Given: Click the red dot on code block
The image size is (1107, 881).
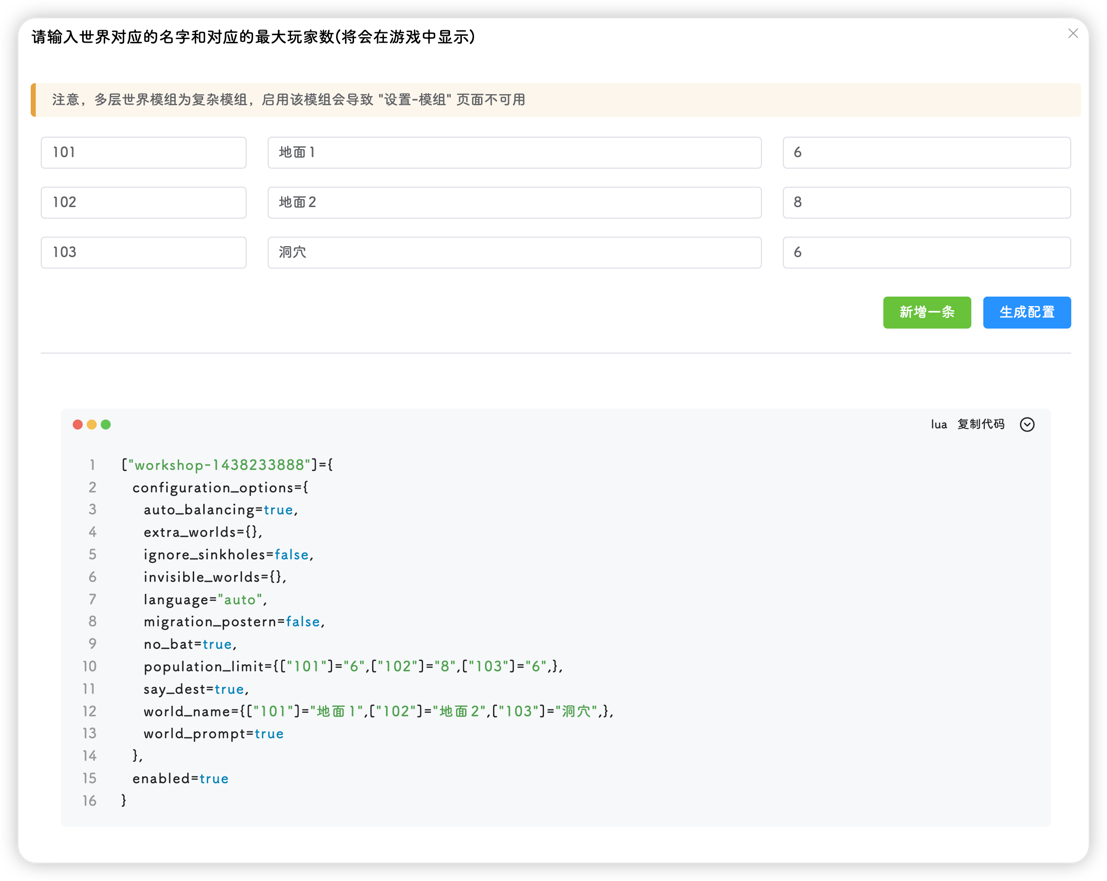Looking at the screenshot, I should (78, 425).
